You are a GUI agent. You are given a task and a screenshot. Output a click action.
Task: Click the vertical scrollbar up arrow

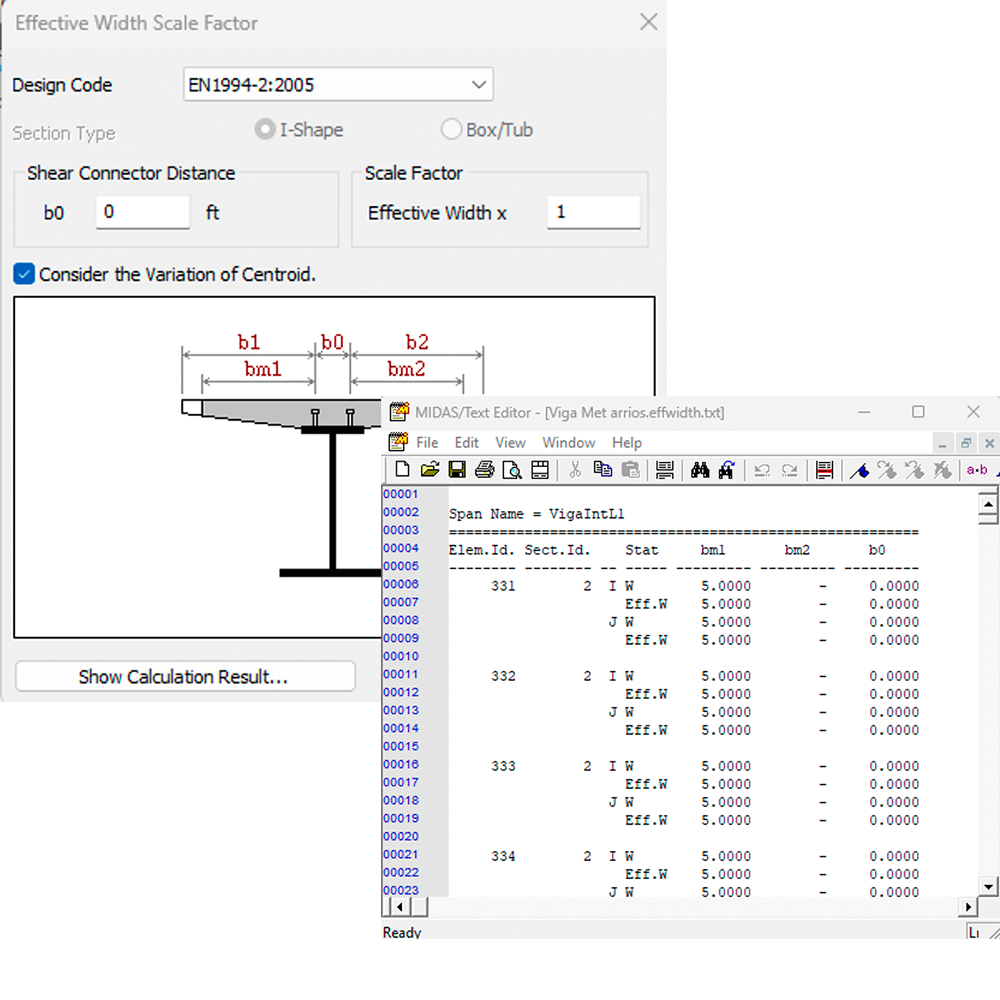coord(988,504)
